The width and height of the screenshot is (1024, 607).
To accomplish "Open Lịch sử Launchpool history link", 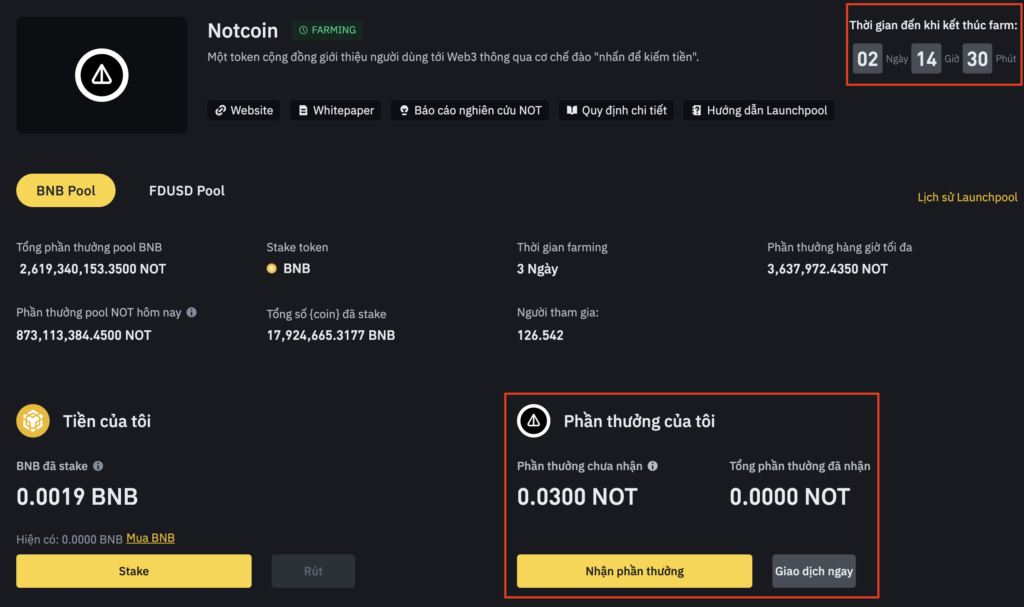I will [967, 197].
